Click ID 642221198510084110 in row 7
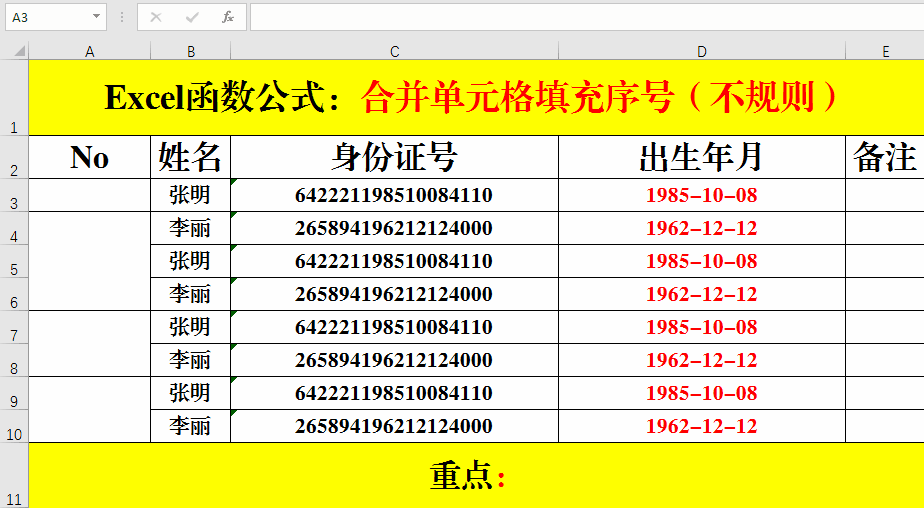The height and width of the screenshot is (508, 924). click(x=394, y=327)
